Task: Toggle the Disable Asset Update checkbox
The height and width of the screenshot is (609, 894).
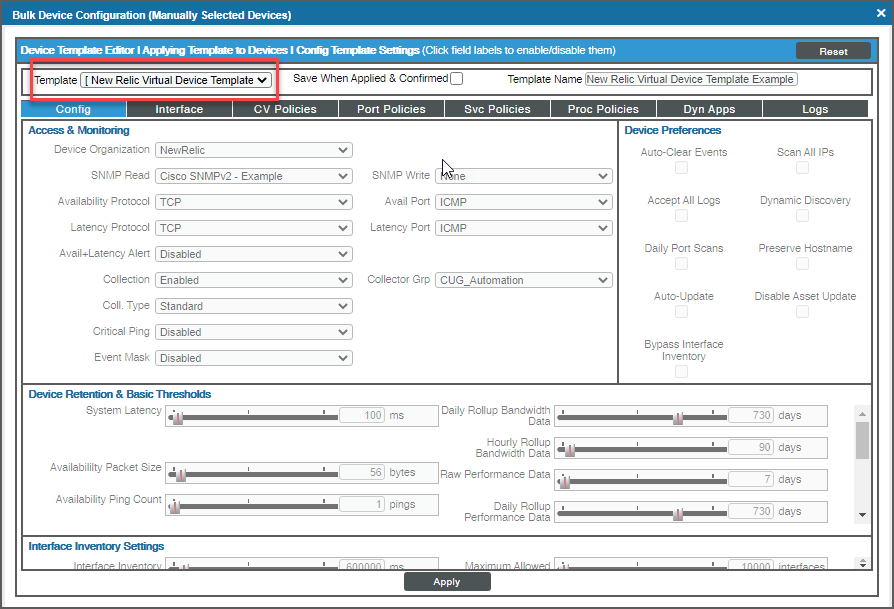Action: tap(802, 311)
